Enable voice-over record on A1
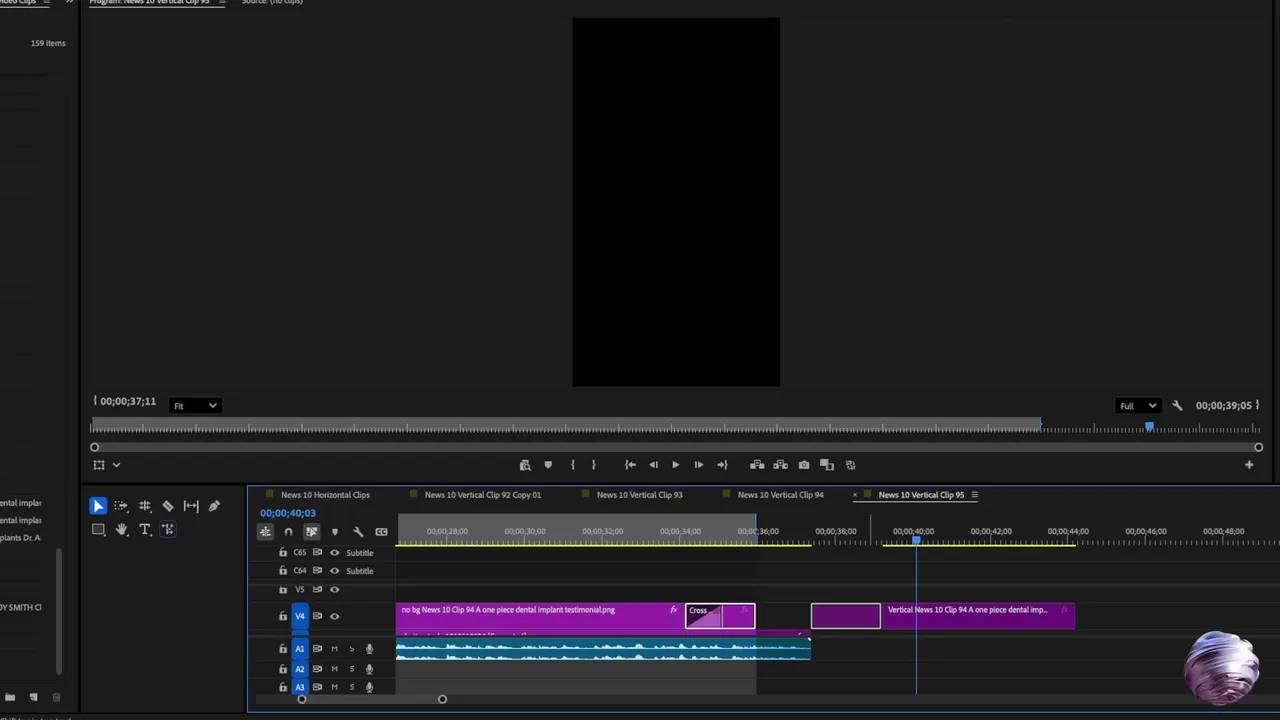 [369, 649]
